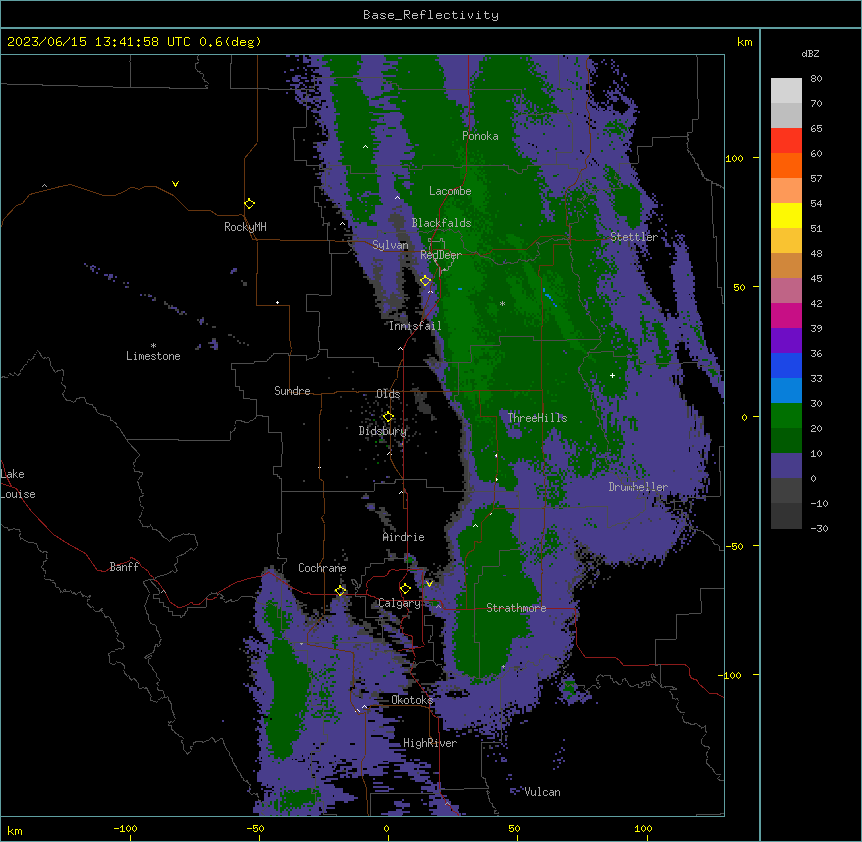Viewport: 862px width, 842px height.
Task: Click the yellow station marker near RockyMH
Action: [250, 204]
